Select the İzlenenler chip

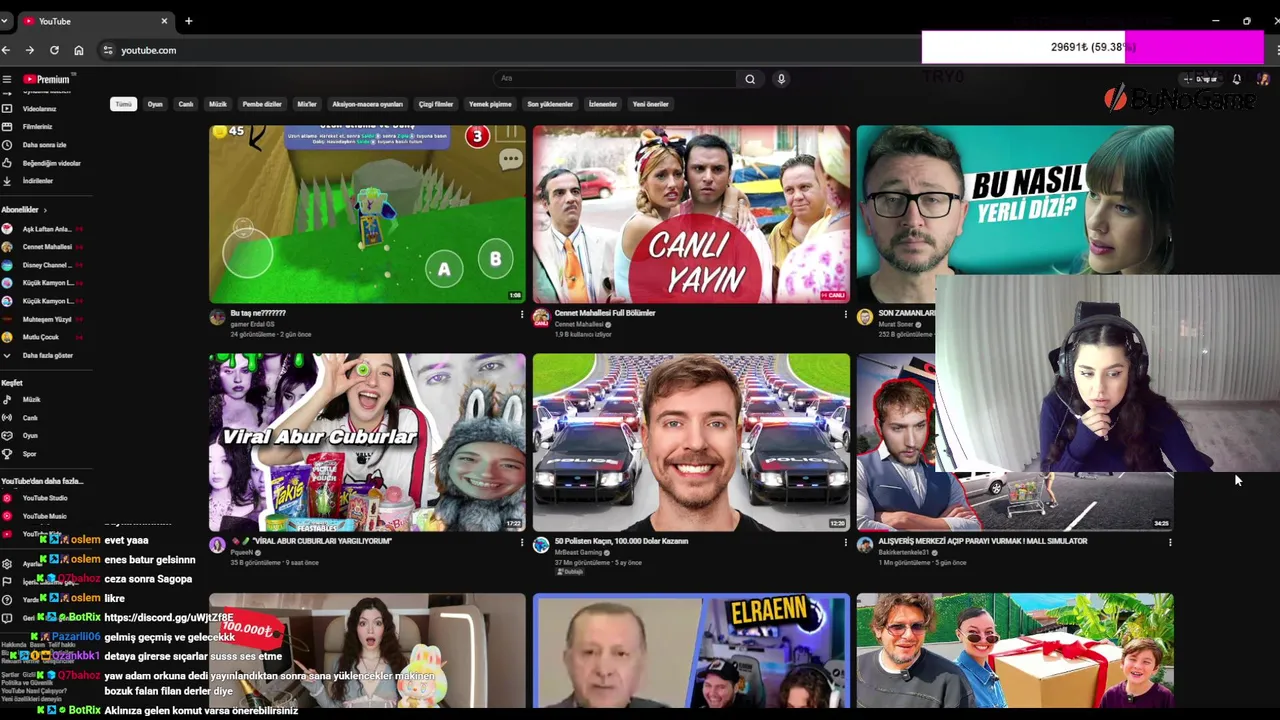tap(603, 104)
